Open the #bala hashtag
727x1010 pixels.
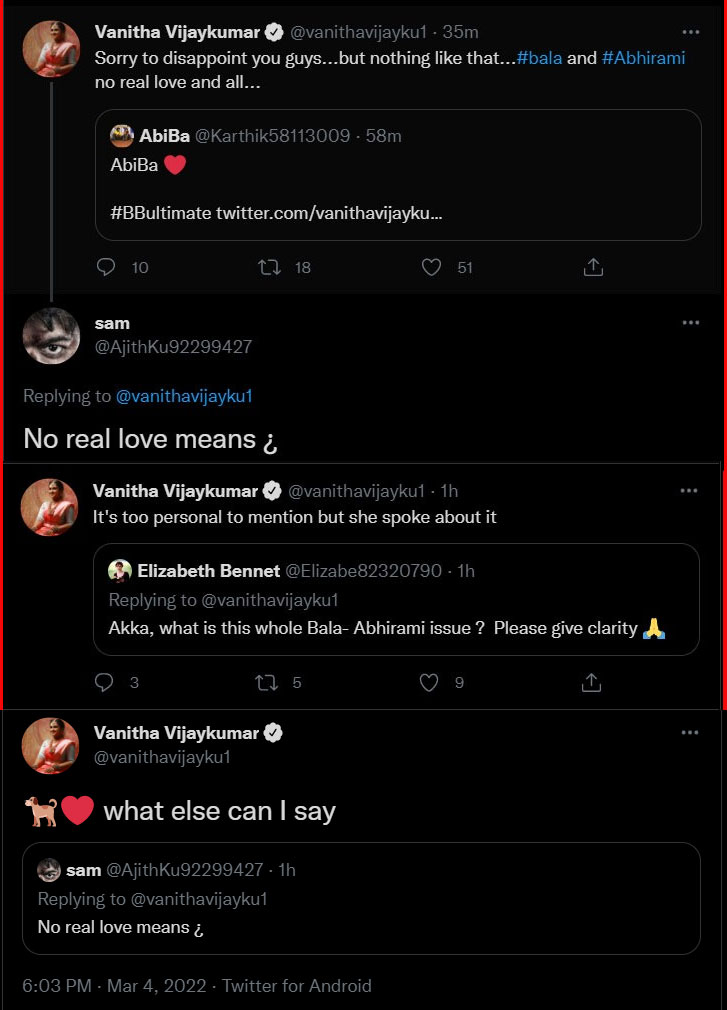[540, 58]
